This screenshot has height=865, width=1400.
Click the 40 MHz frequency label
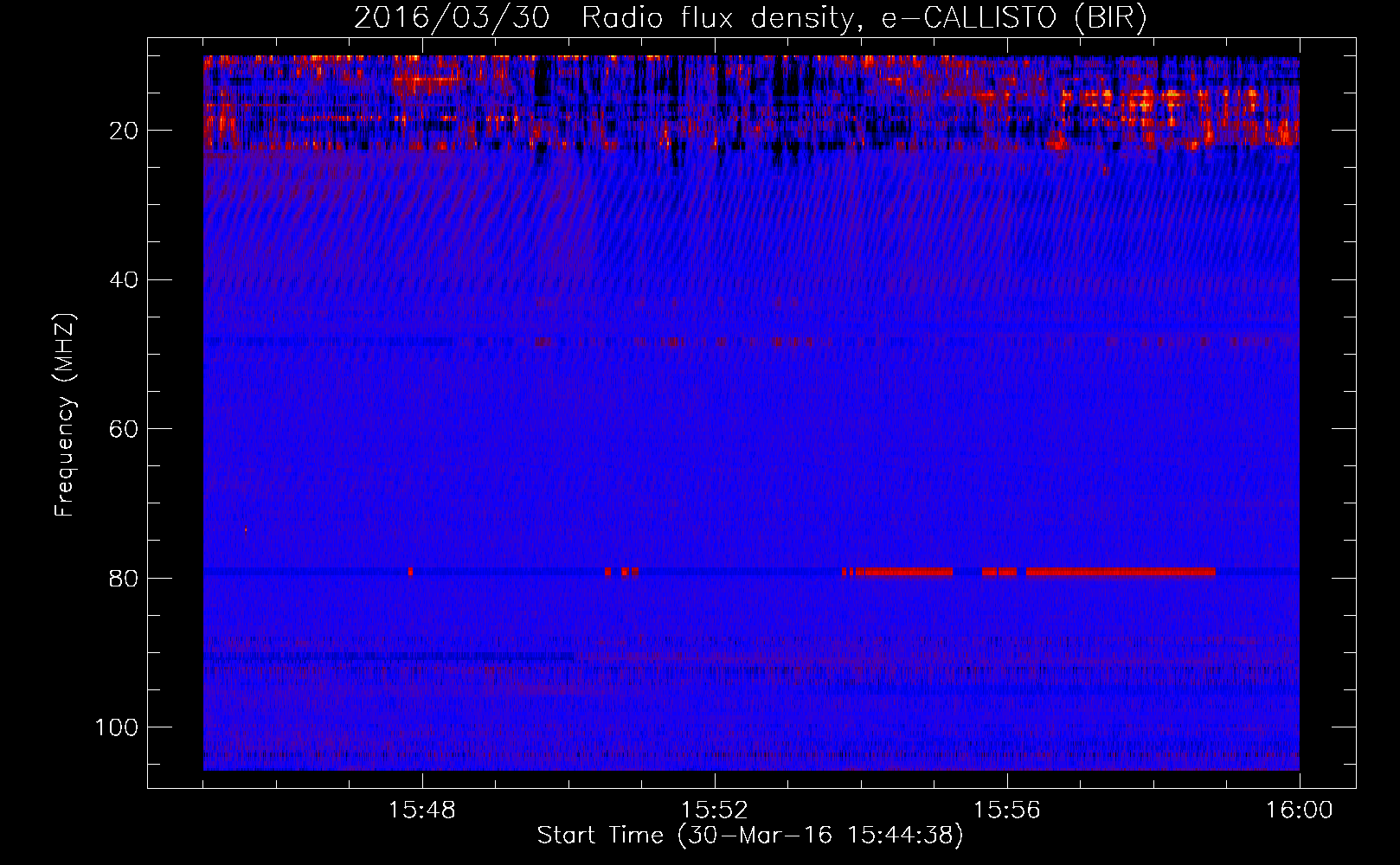pos(124,280)
